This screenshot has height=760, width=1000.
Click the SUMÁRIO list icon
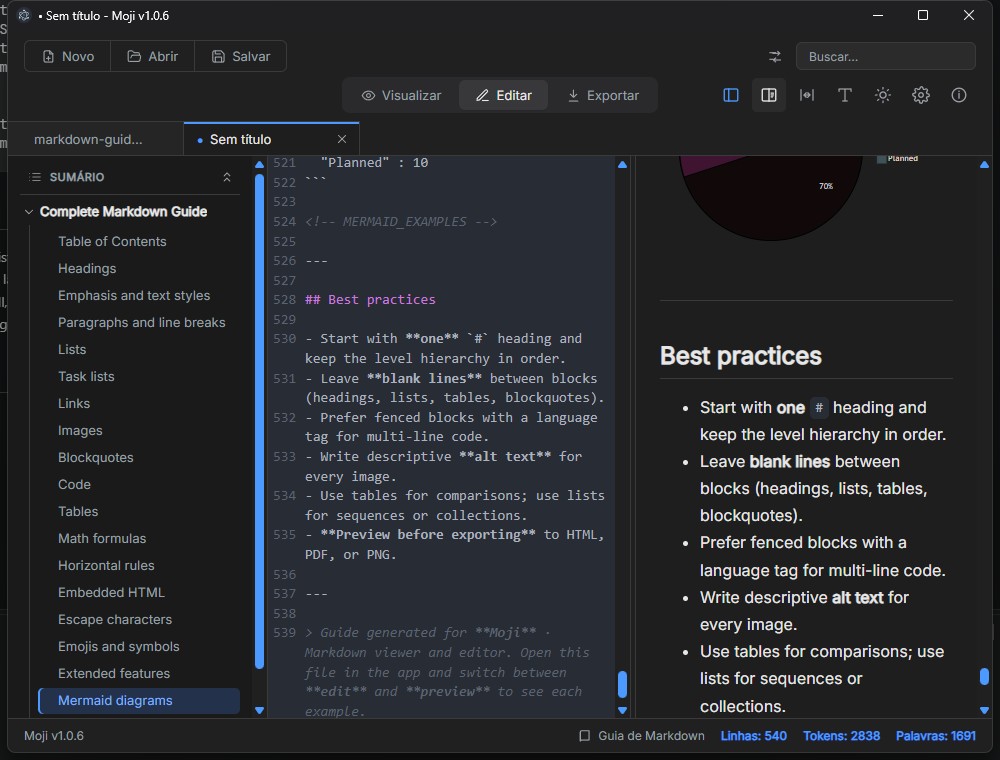pyautogui.click(x=35, y=177)
